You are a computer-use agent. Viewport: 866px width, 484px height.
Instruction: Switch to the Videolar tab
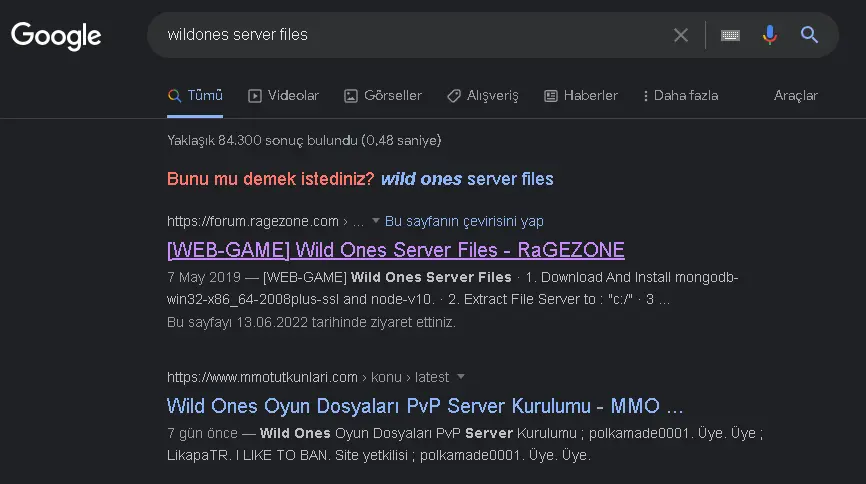point(283,96)
